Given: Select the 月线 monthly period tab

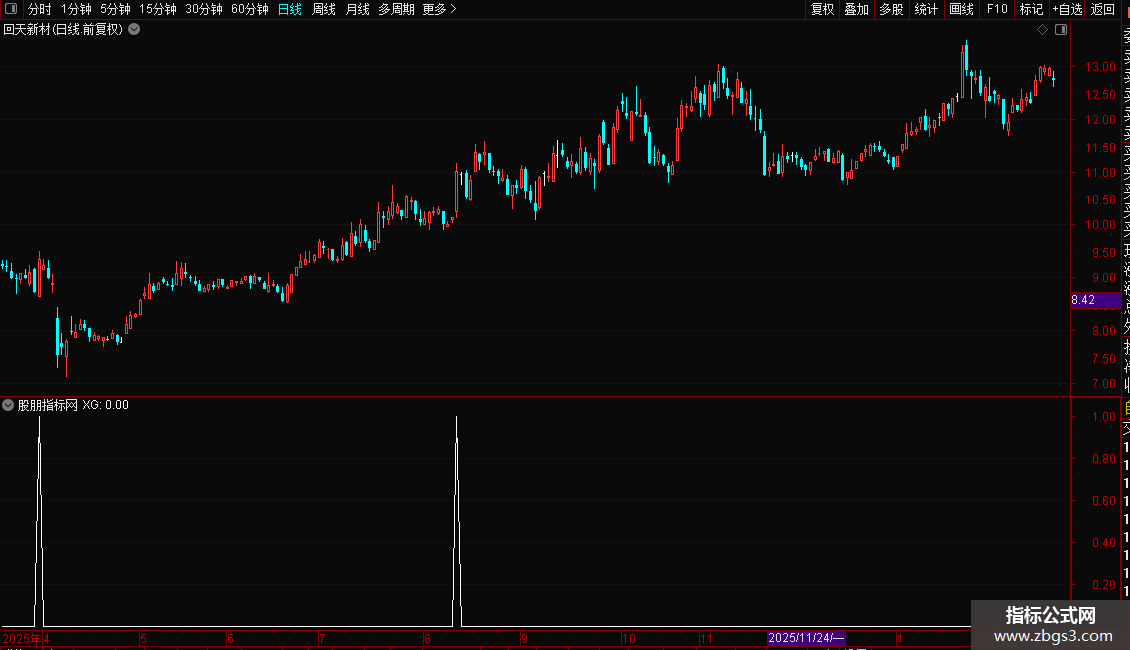Looking at the screenshot, I should click(x=357, y=9).
